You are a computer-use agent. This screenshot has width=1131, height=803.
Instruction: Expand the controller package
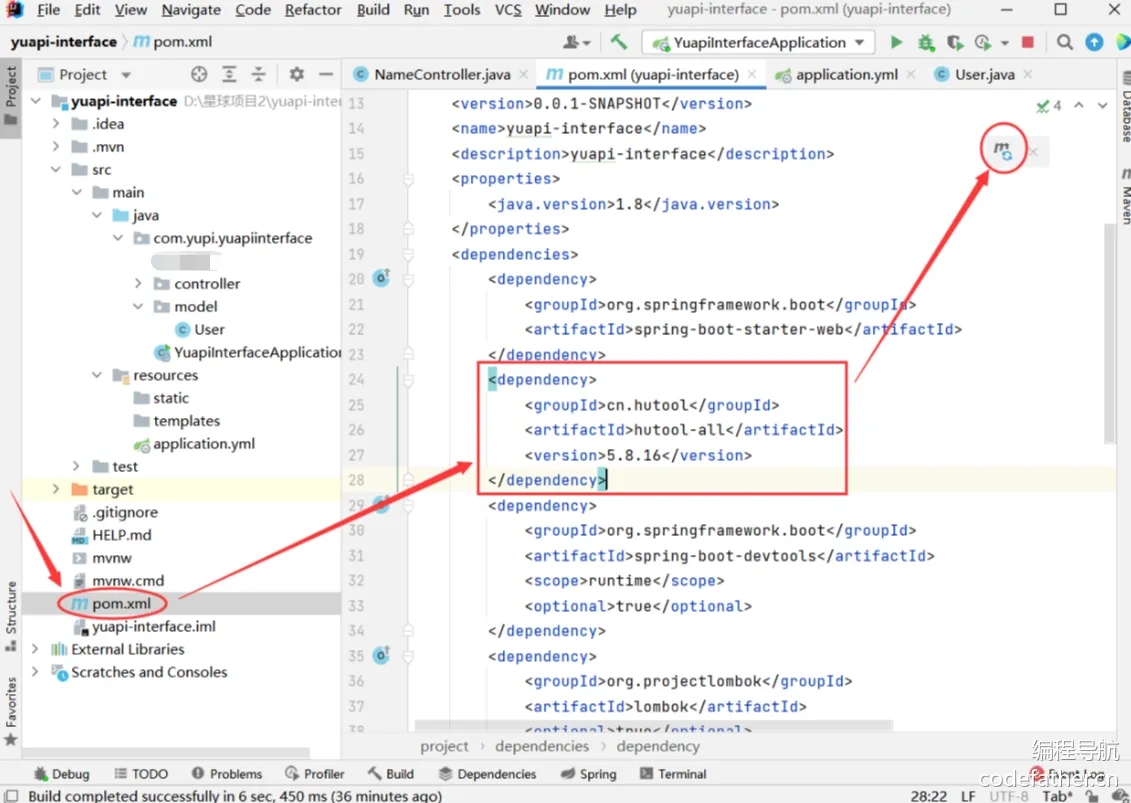point(138,284)
